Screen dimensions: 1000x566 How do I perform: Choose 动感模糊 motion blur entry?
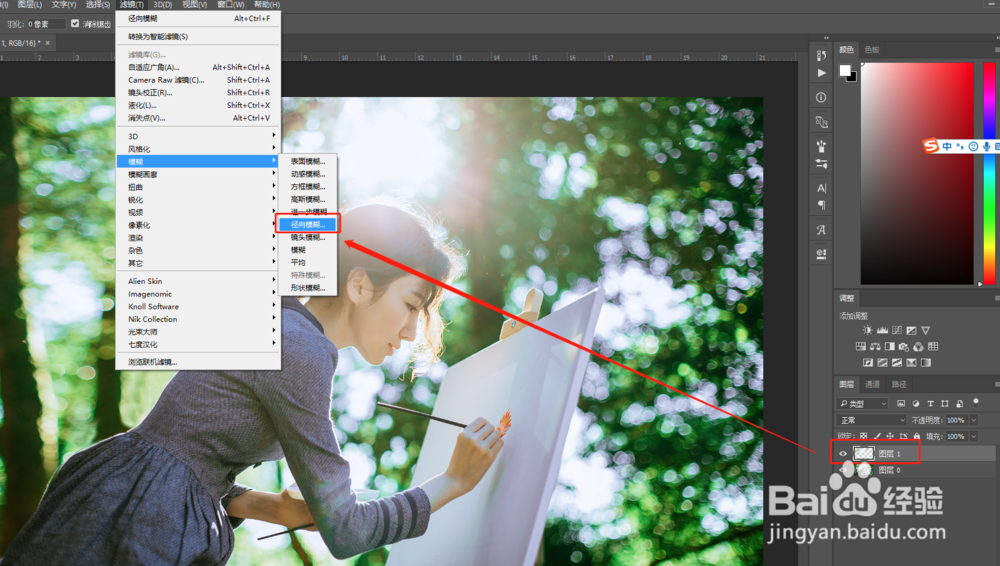308,174
